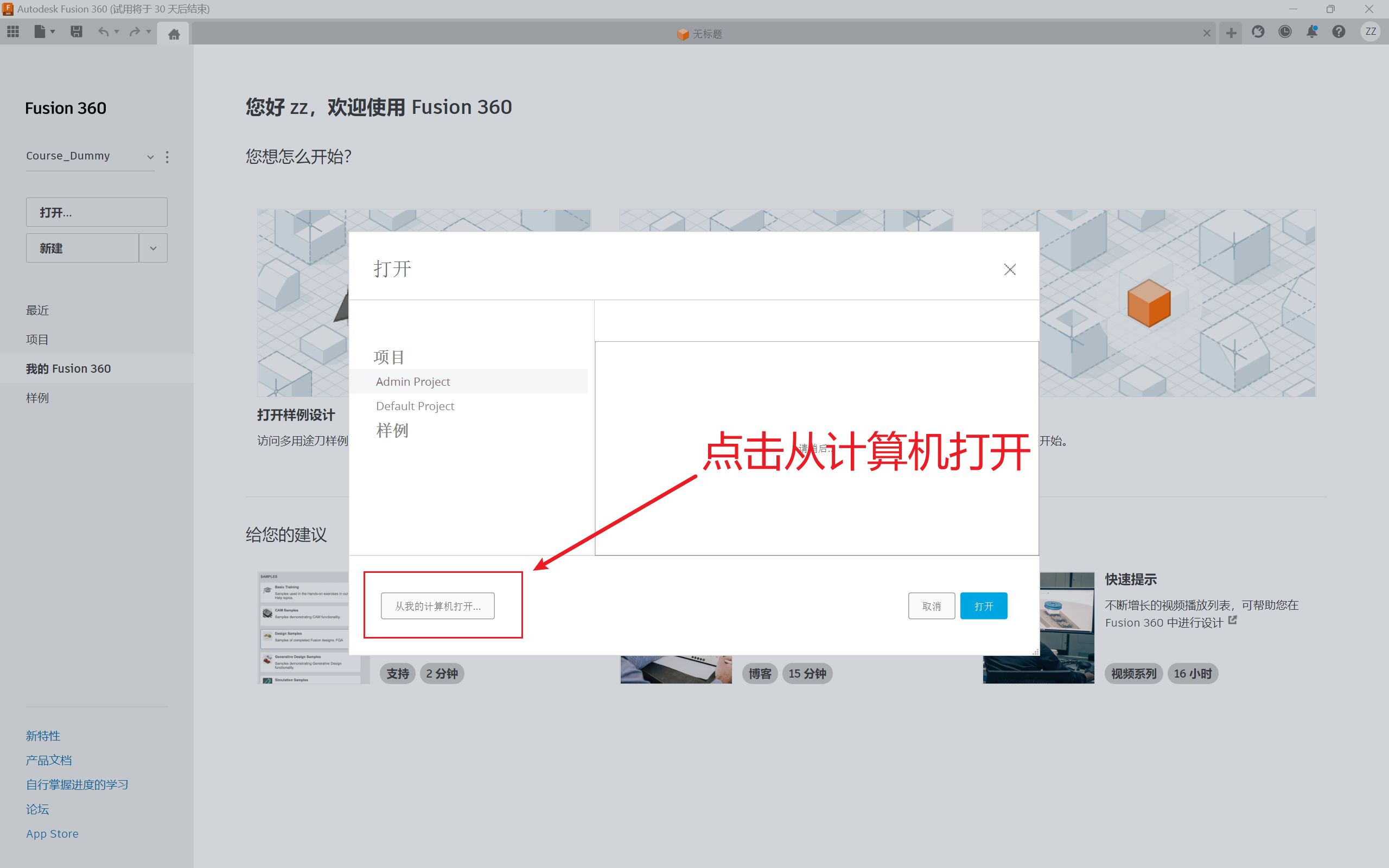Click the 打开 confirm button
1389x868 pixels.
[x=984, y=605]
